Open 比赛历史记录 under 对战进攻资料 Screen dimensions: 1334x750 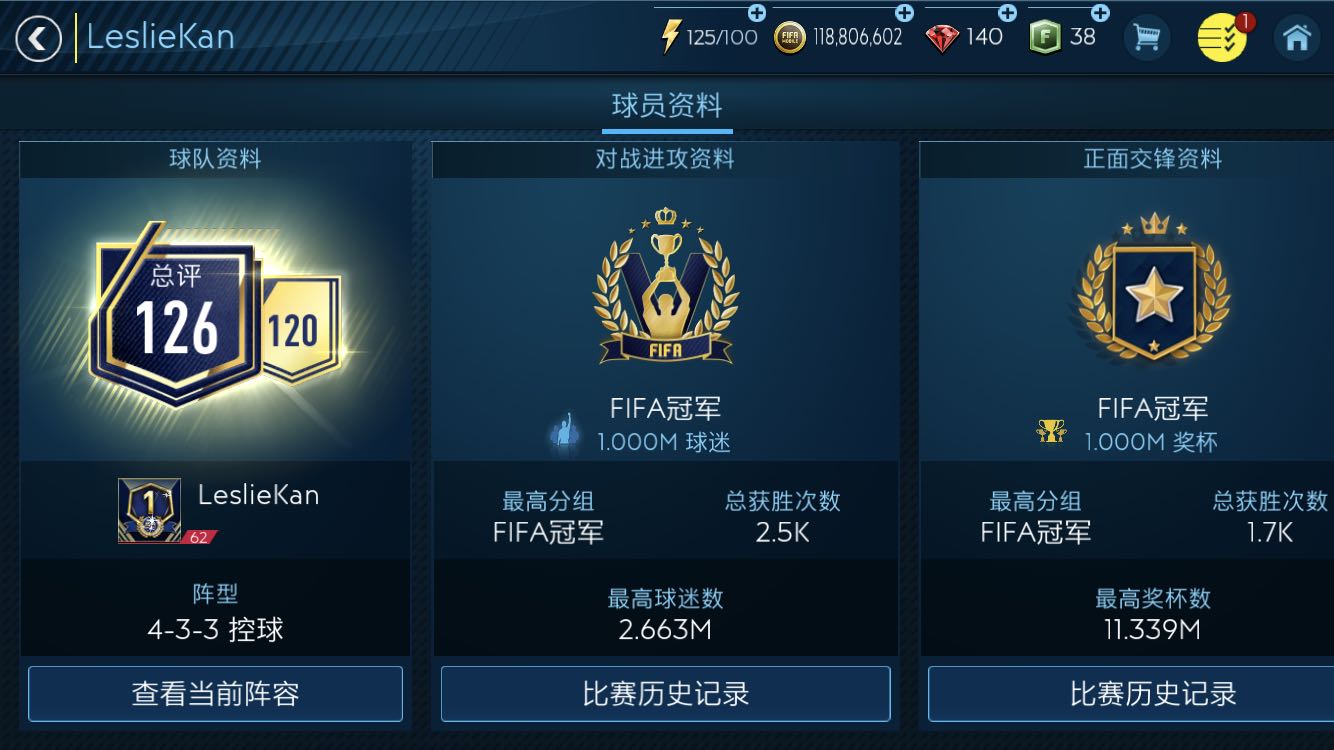[x=666, y=694]
